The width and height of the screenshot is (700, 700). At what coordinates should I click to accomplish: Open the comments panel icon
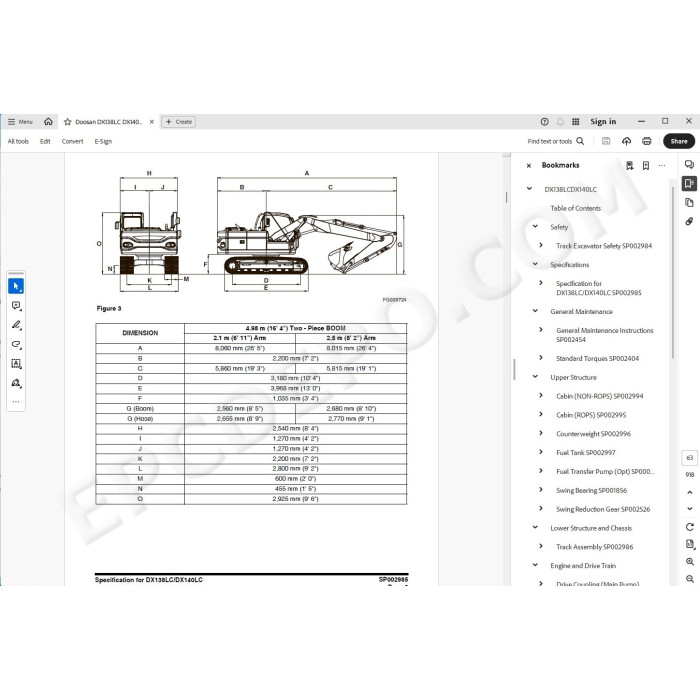(689, 164)
